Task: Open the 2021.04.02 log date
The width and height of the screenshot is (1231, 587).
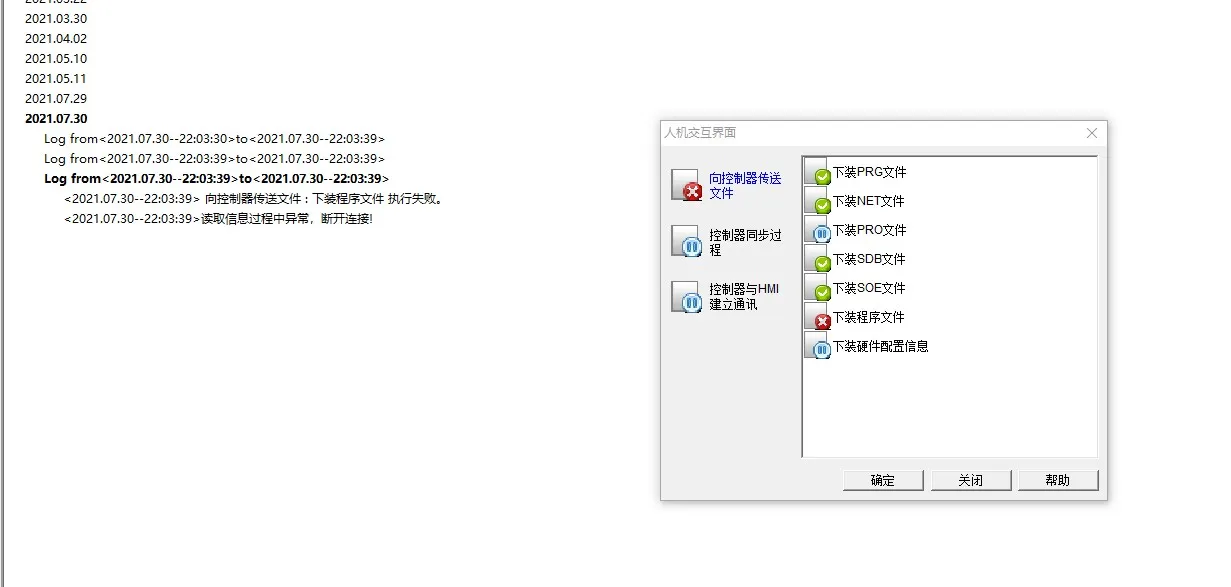Action: [x=56, y=38]
